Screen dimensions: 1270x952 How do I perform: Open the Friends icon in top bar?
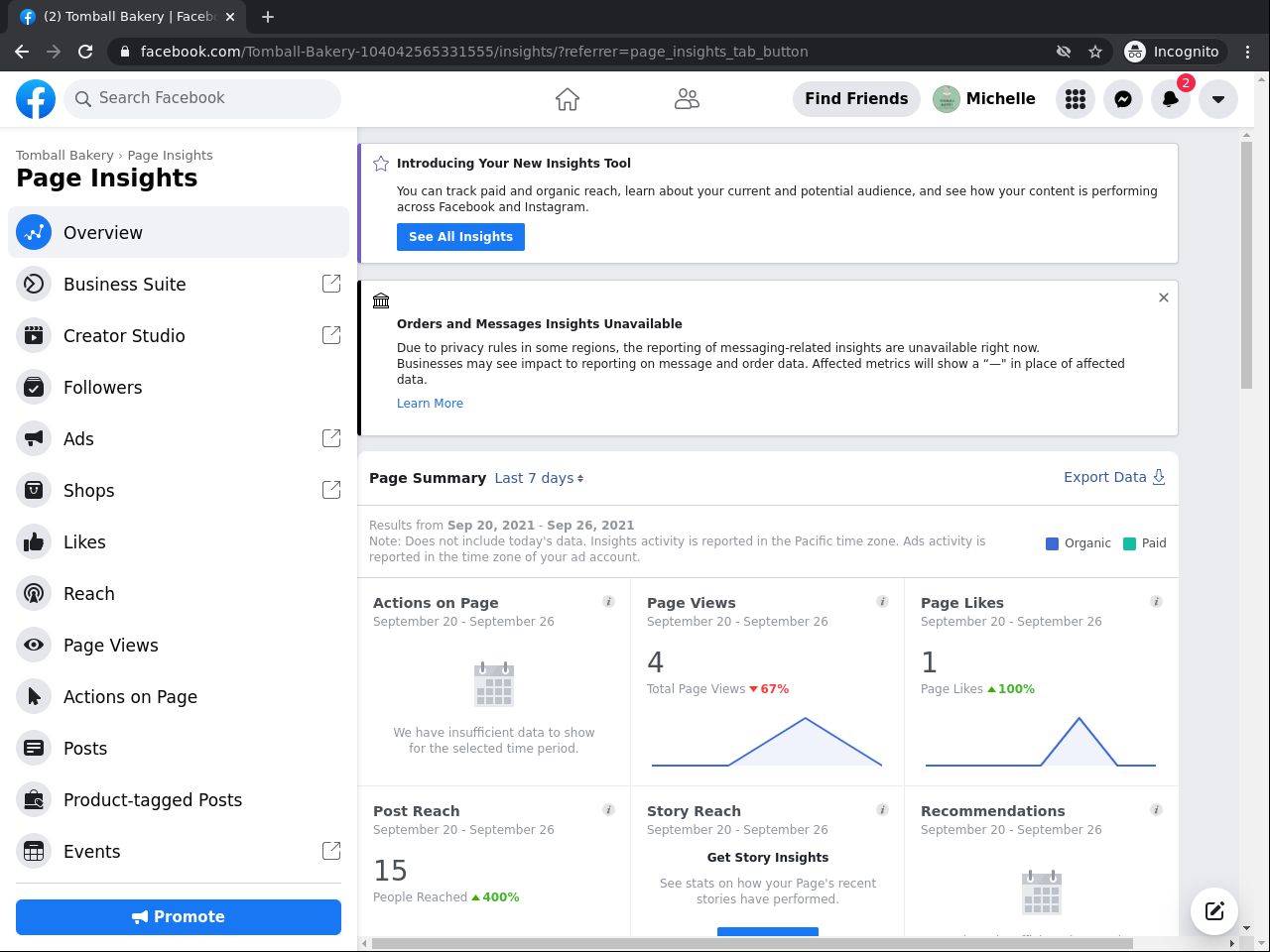(687, 99)
